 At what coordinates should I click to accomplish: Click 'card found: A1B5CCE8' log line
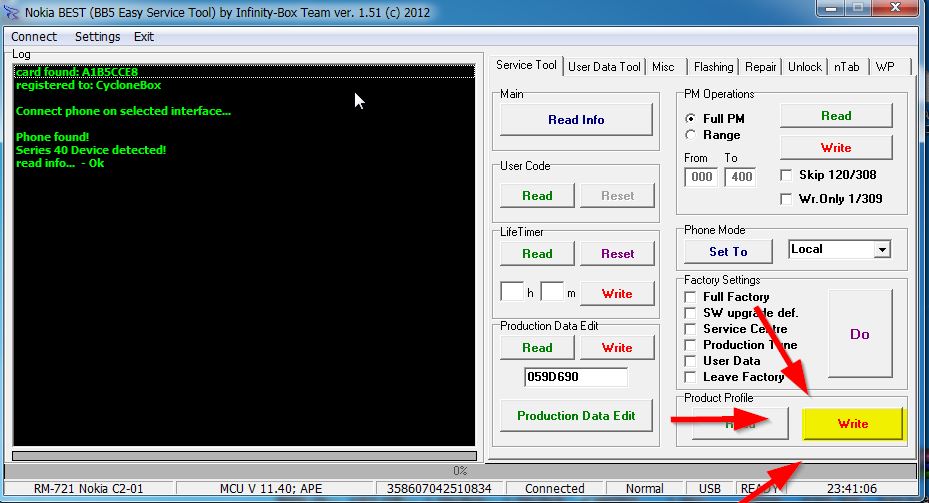tap(76, 72)
